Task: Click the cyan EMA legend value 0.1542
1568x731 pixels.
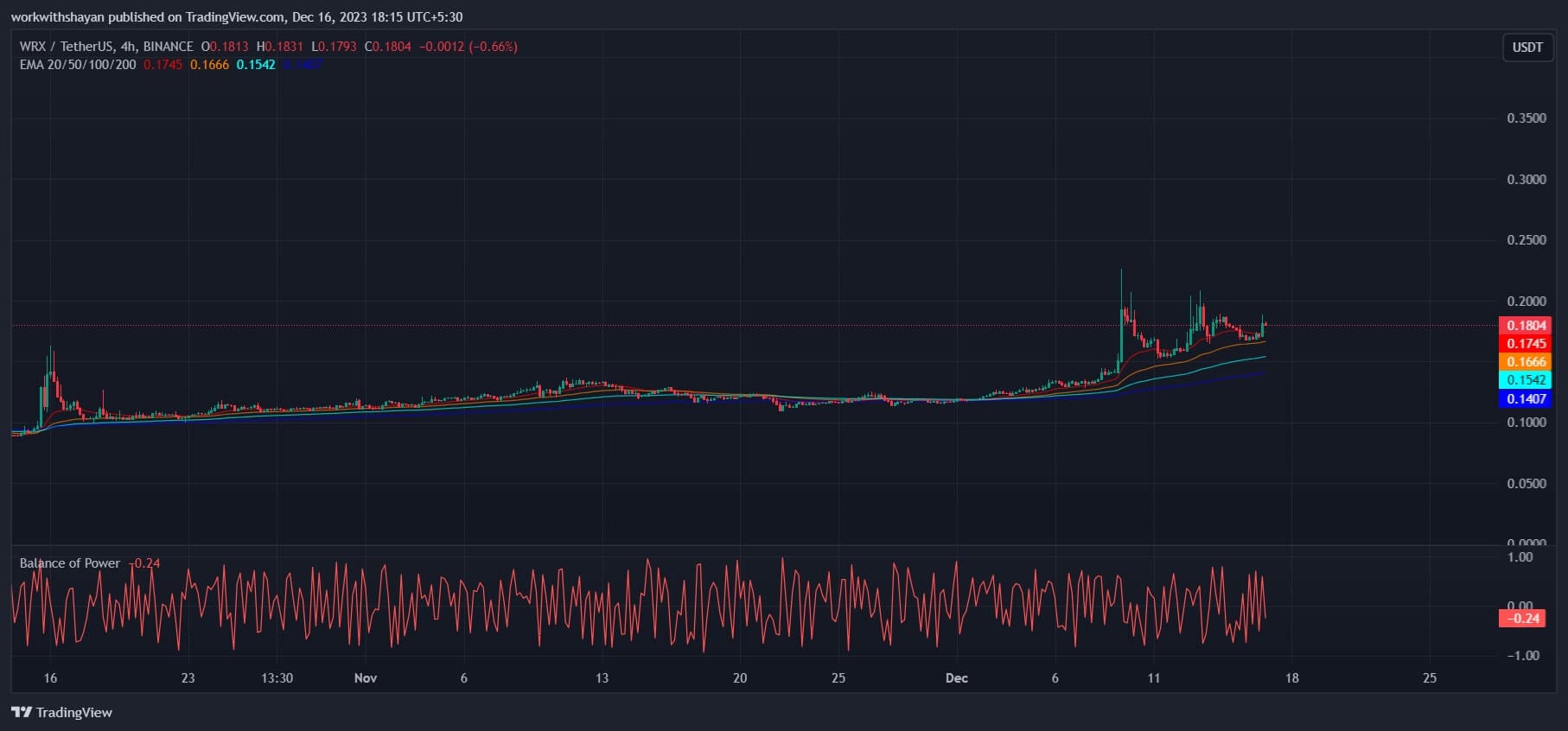Action: pyautogui.click(x=256, y=65)
